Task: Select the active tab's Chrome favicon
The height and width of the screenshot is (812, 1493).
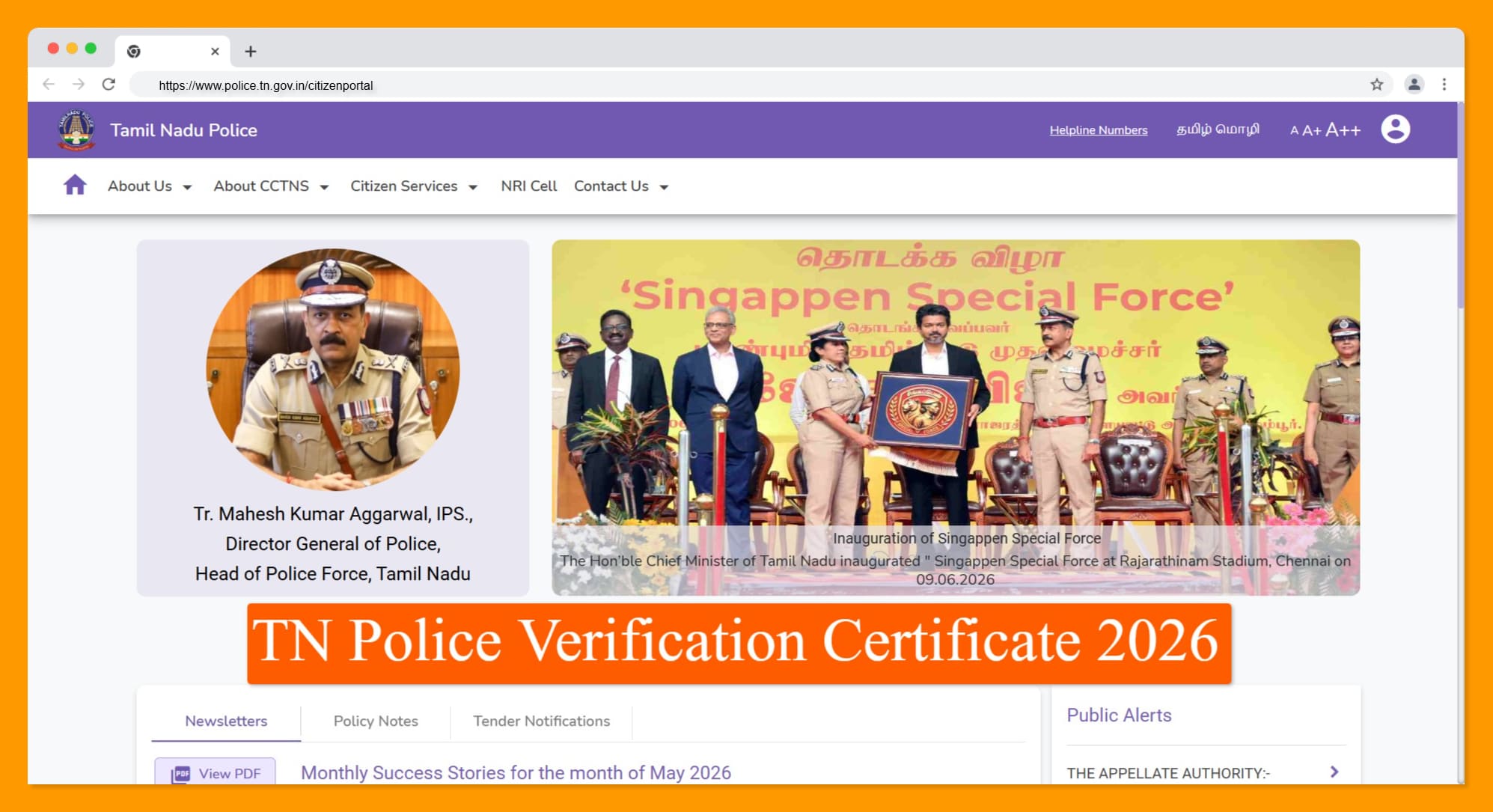Action: 134,51
